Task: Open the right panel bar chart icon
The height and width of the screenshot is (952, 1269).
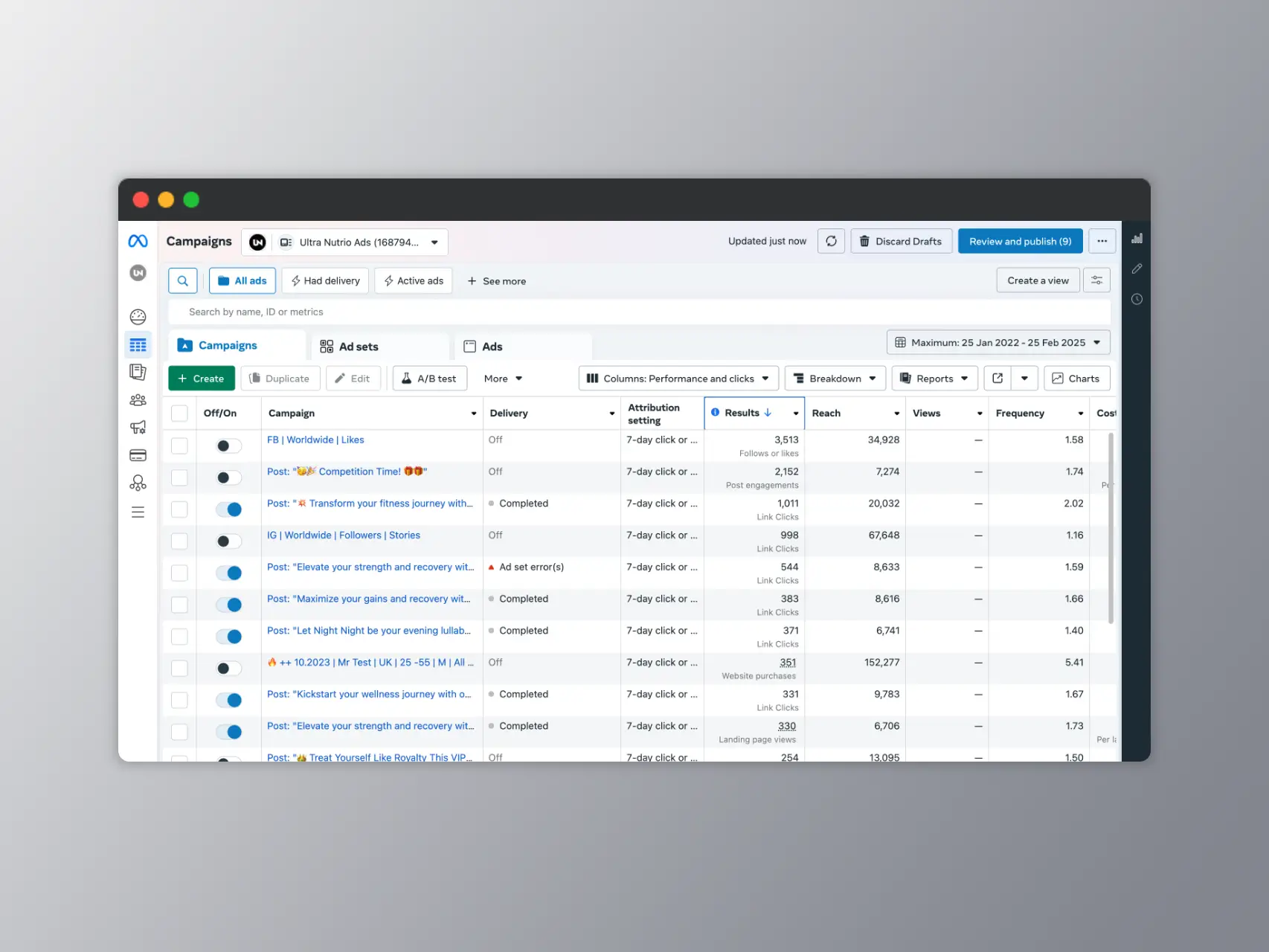Action: [1137, 239]
